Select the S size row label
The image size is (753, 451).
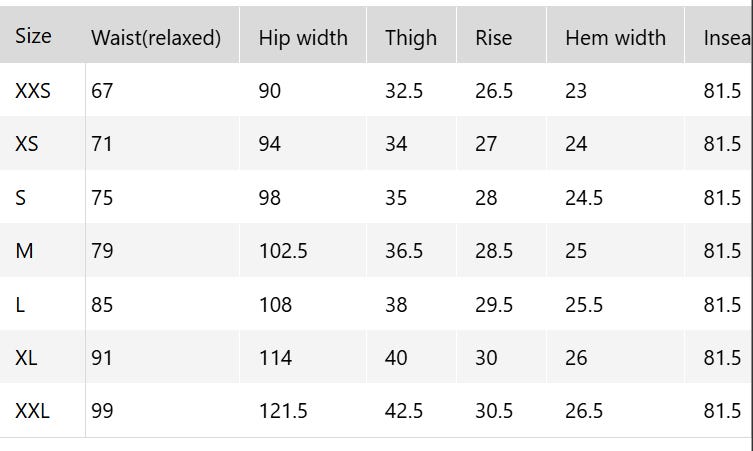tap(21, 198)
